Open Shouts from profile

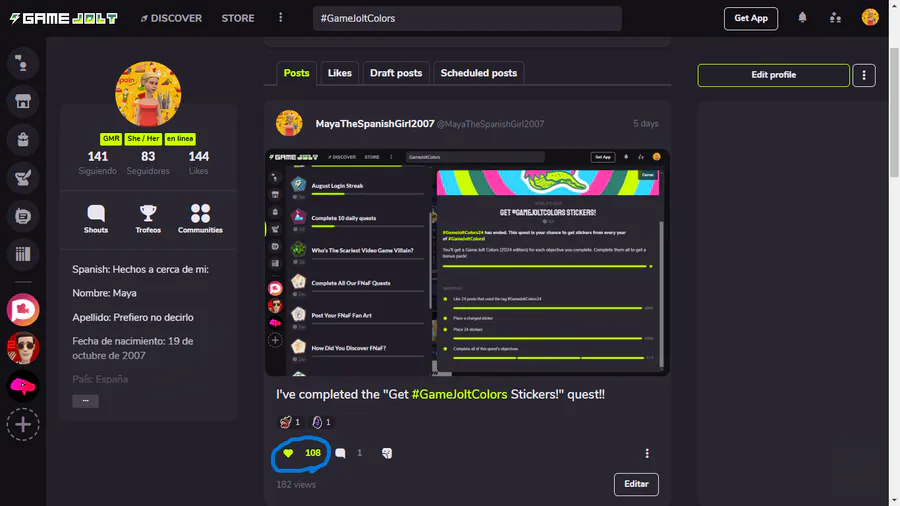click(x=96, y=219)
